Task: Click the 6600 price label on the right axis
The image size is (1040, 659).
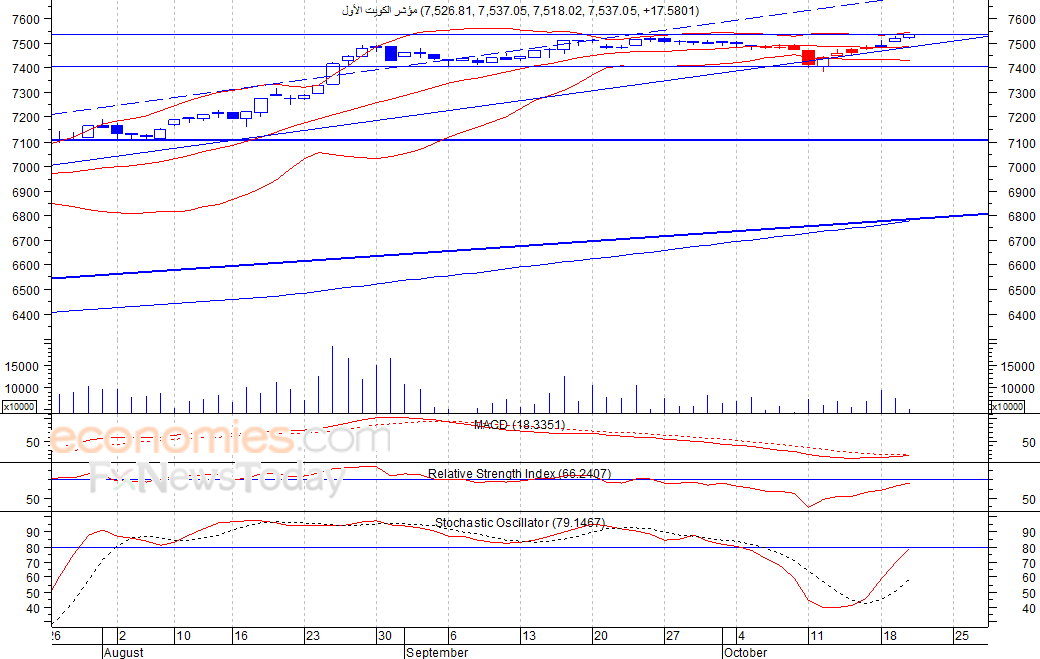Action: (x=1021, y=266)
